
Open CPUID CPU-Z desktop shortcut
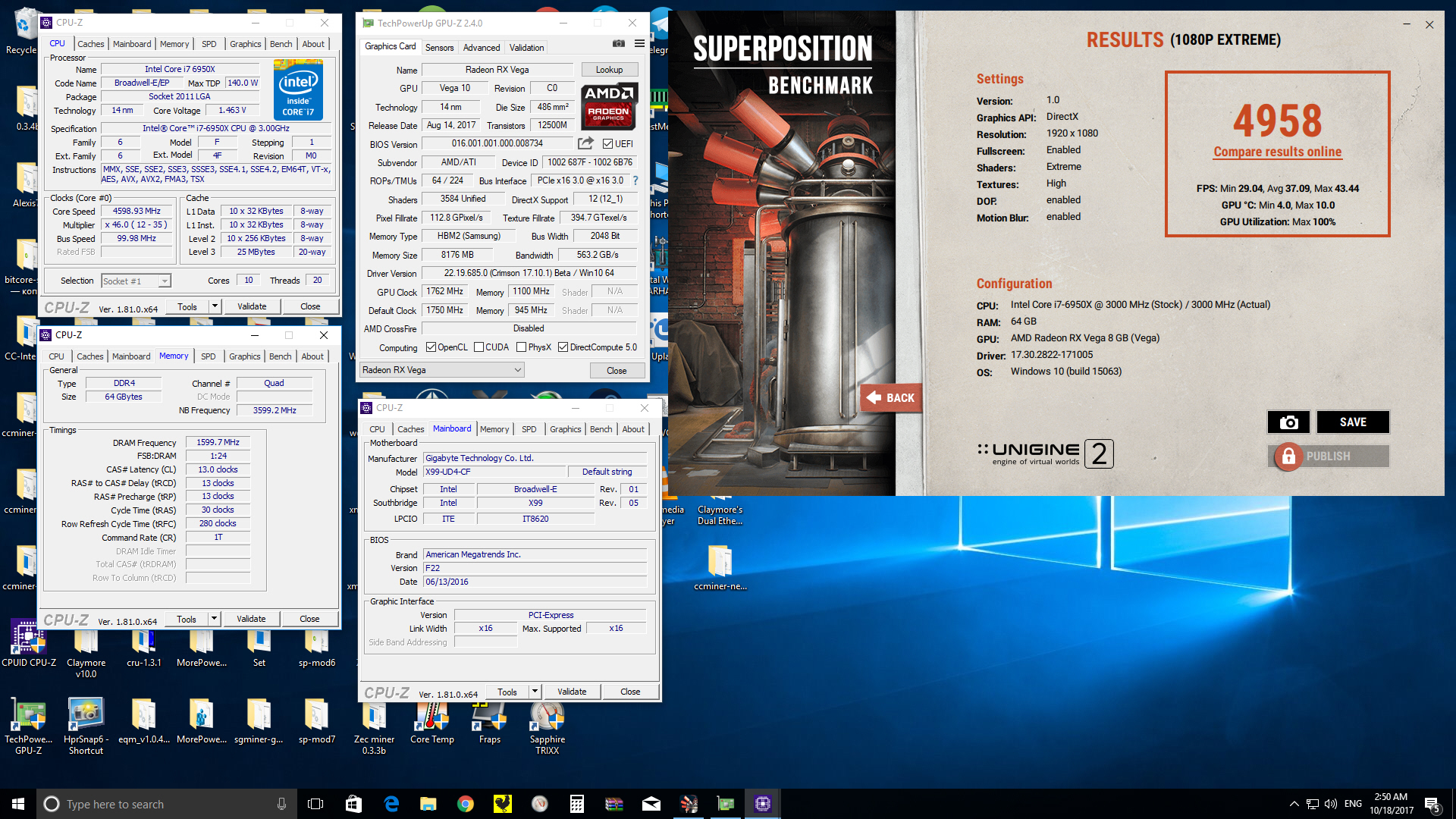click(28, 644)
